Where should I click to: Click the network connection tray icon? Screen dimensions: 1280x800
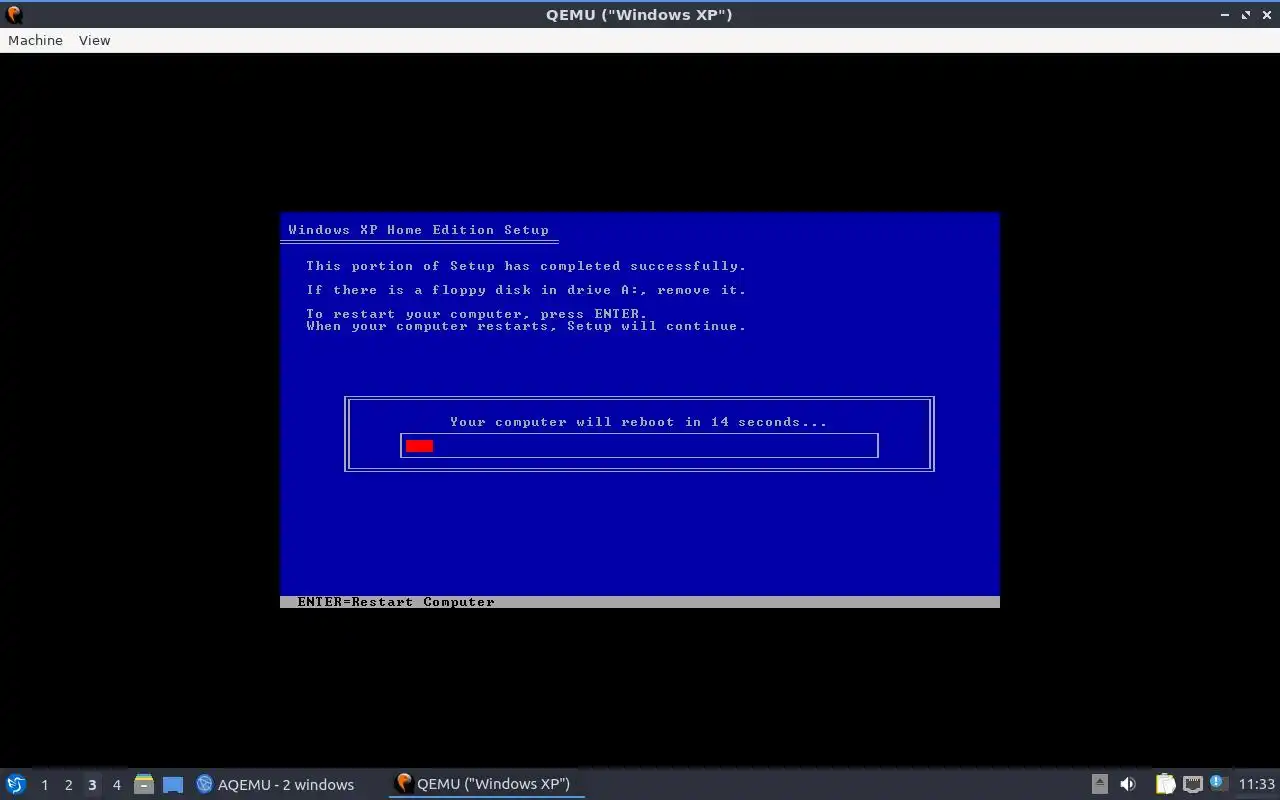coord(1192,784)
